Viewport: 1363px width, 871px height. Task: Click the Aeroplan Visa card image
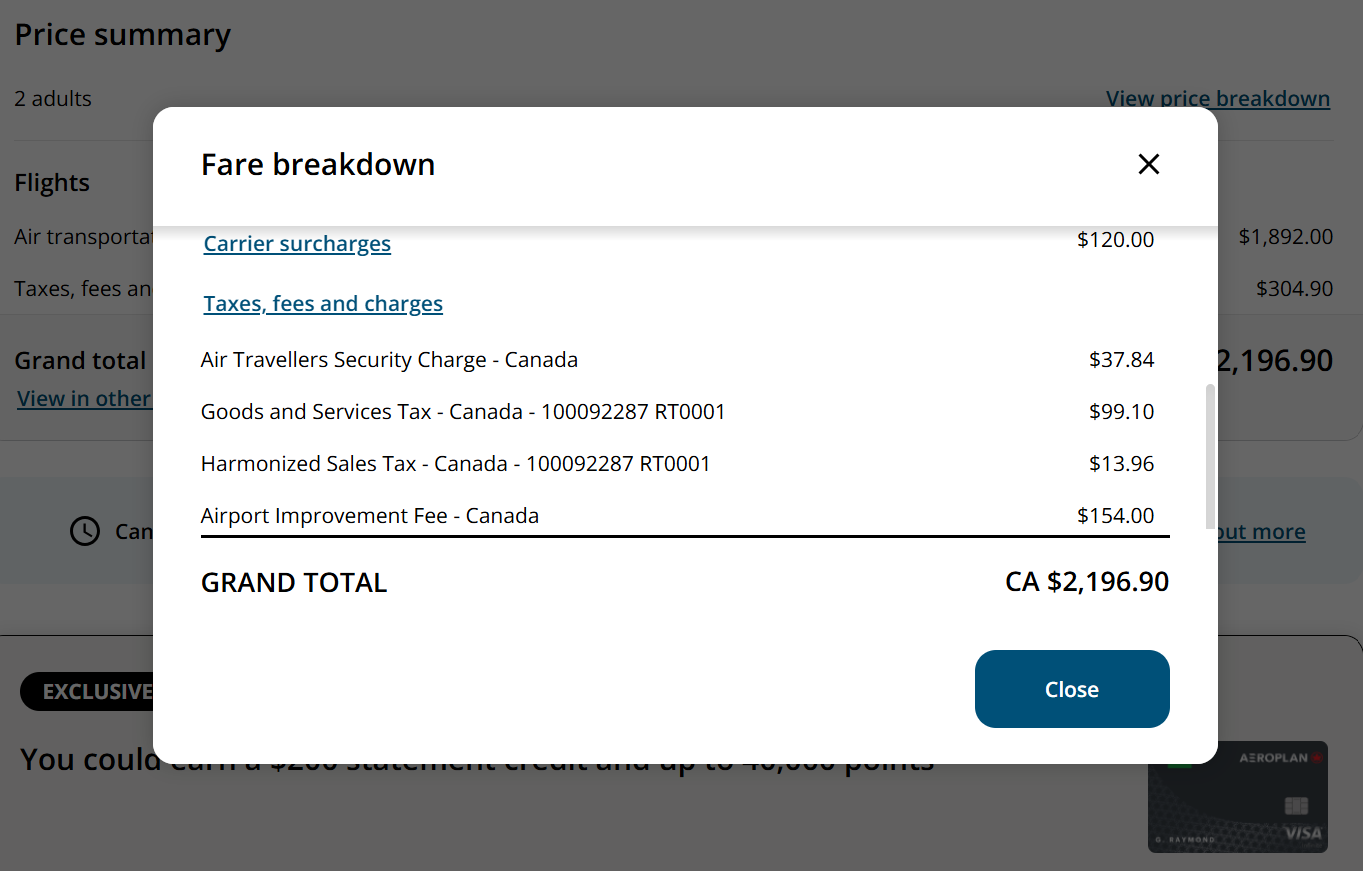tap(1237, 796)
